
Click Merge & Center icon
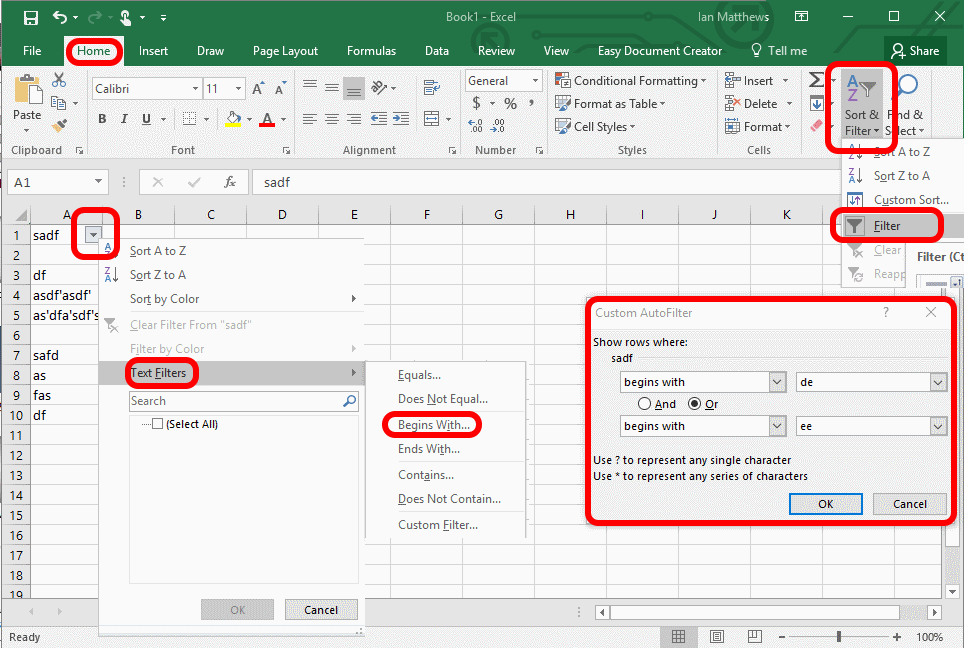(432, 119)
